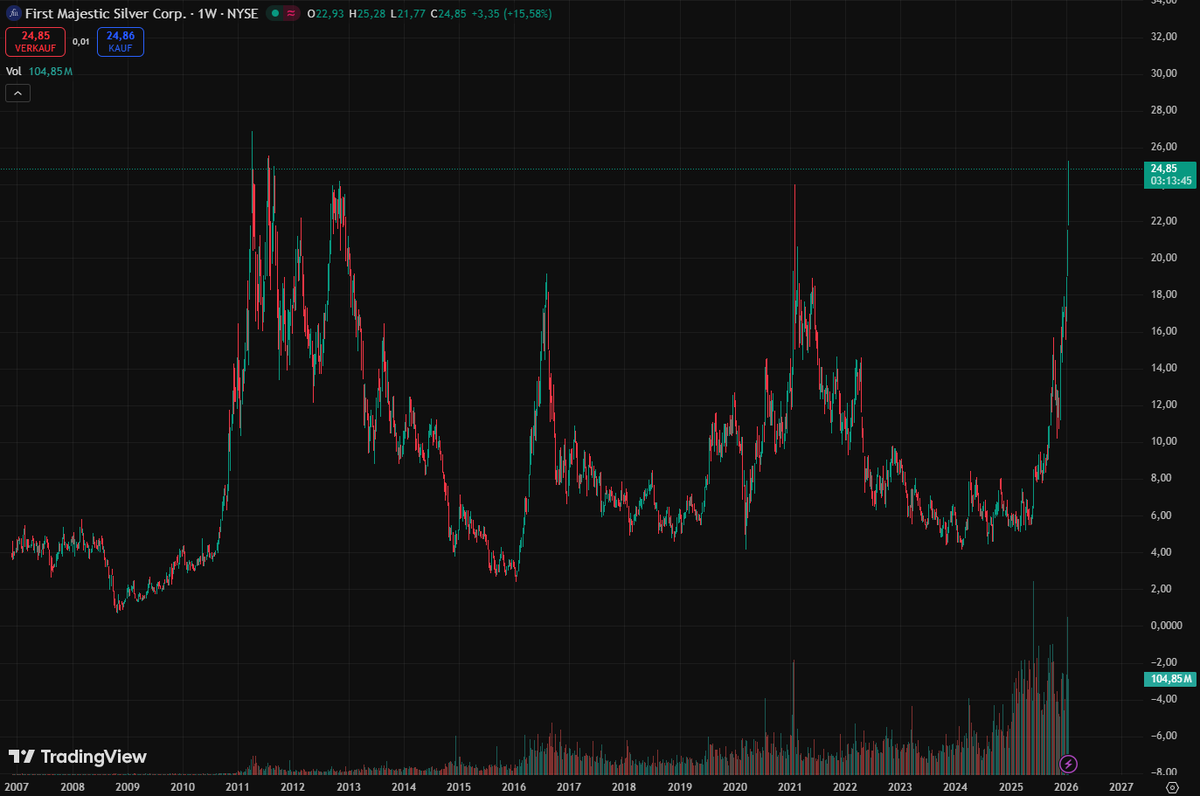Open symbol title First Majestic Silver Corp.

pyautogui.click(x=104, y=15)
